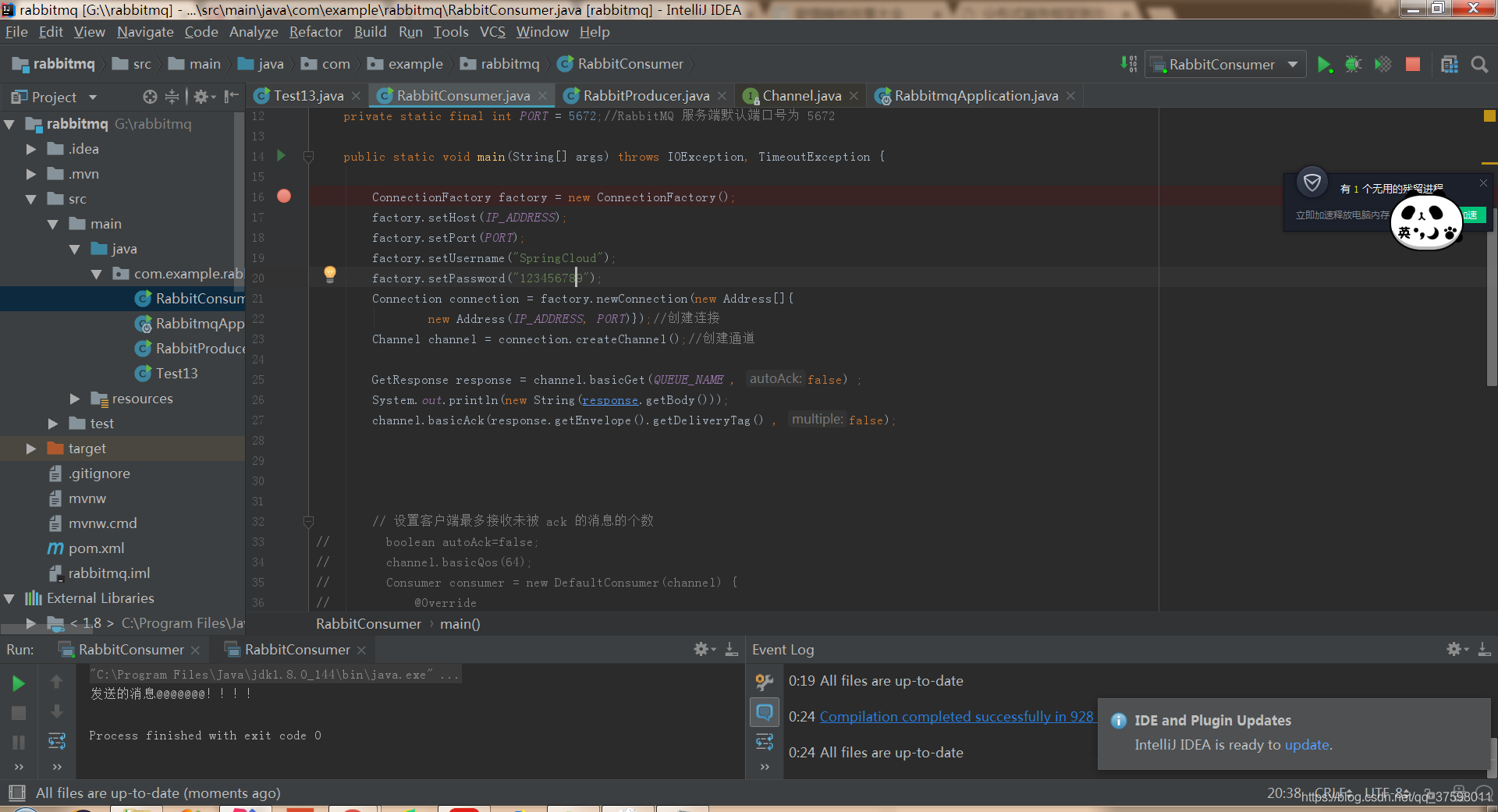Click Compilation completed successfully link
The height and width of the screenshot is (812, 1498).
click(x=957, y=717)
